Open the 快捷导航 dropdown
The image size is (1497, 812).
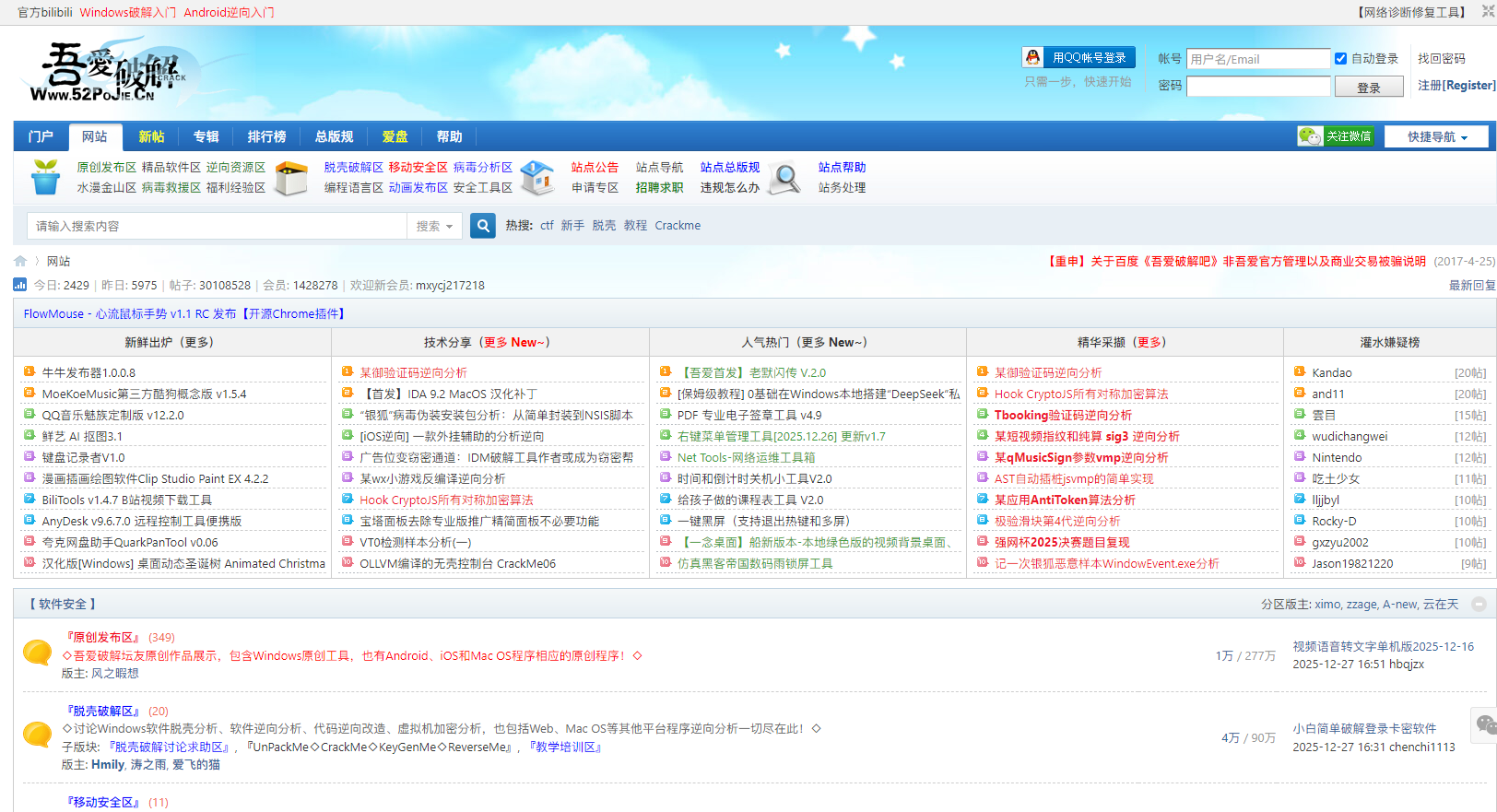[1436, 136]
